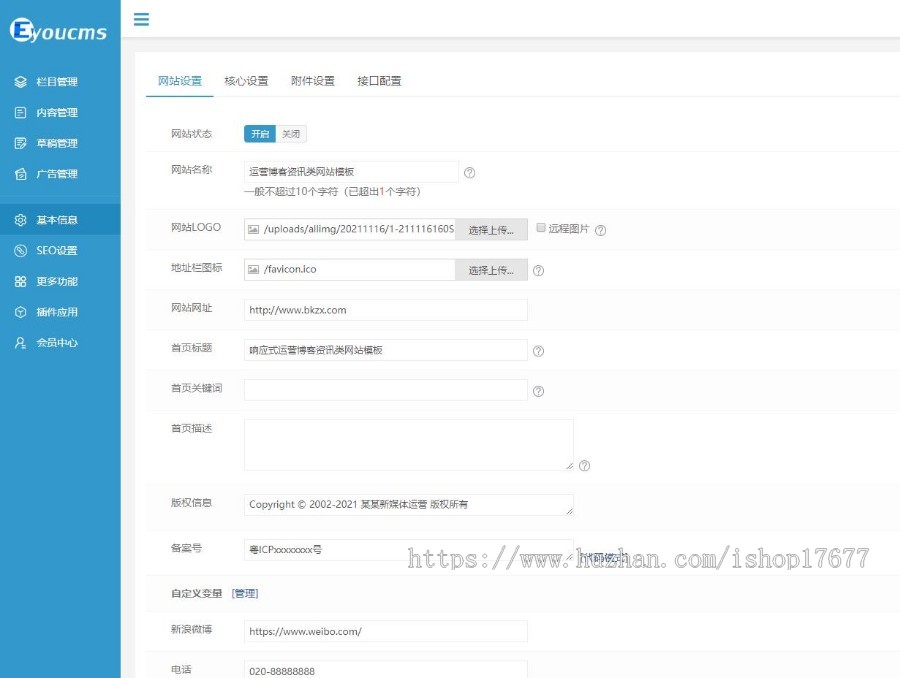Open 插件应用 in sidebar
900x678 pixels.
[60, 312]
